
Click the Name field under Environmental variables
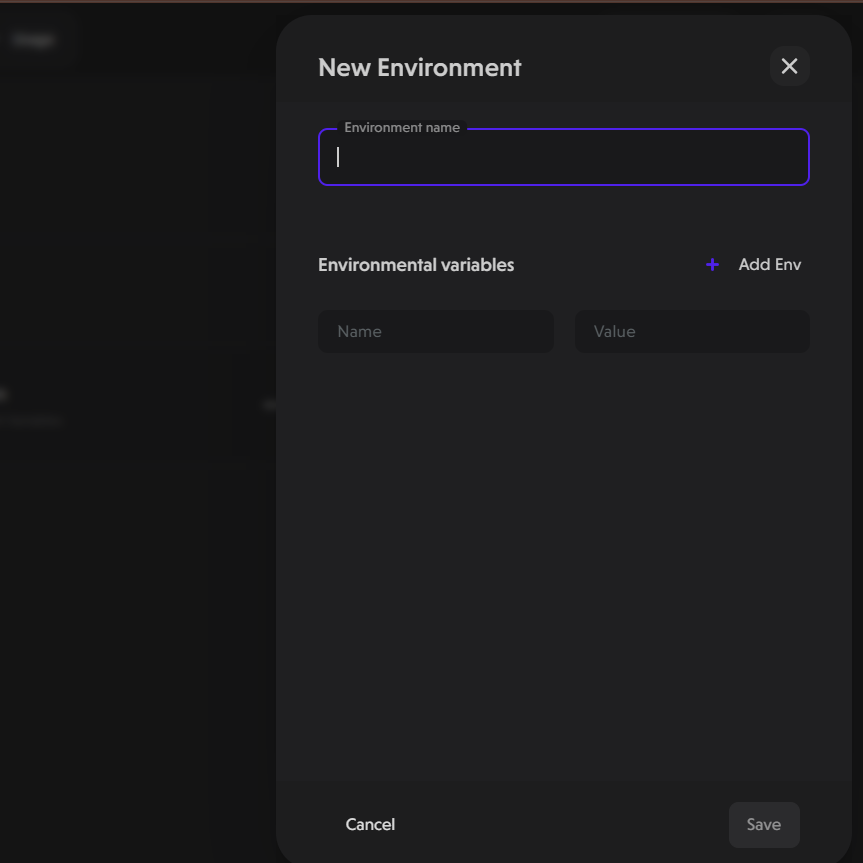435,331
